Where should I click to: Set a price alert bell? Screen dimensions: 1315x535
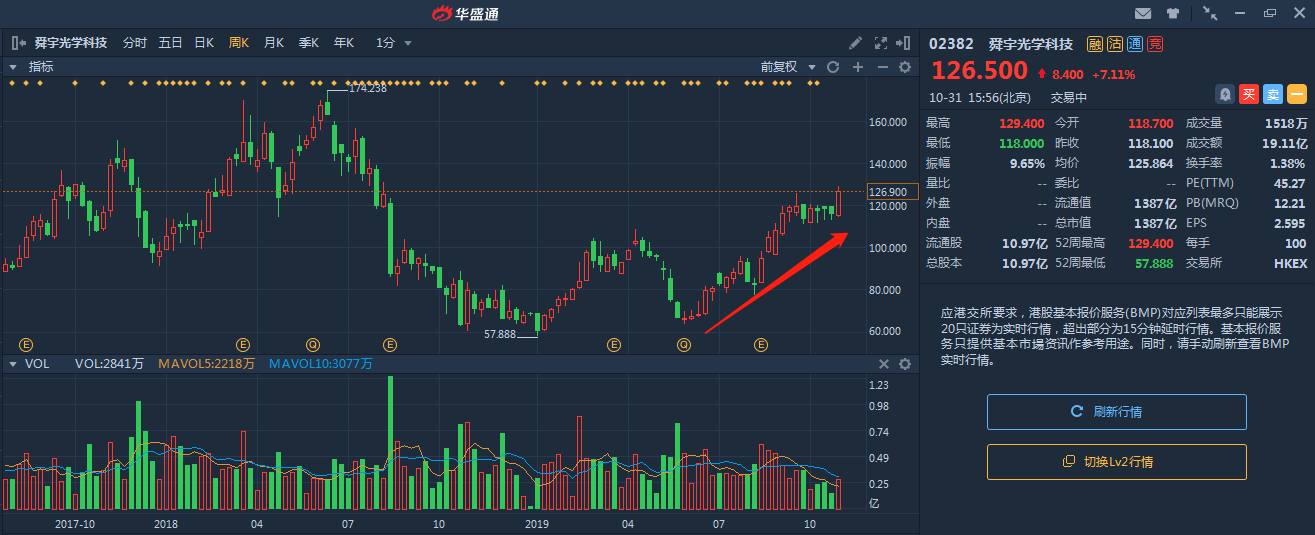coord(1224,94)
